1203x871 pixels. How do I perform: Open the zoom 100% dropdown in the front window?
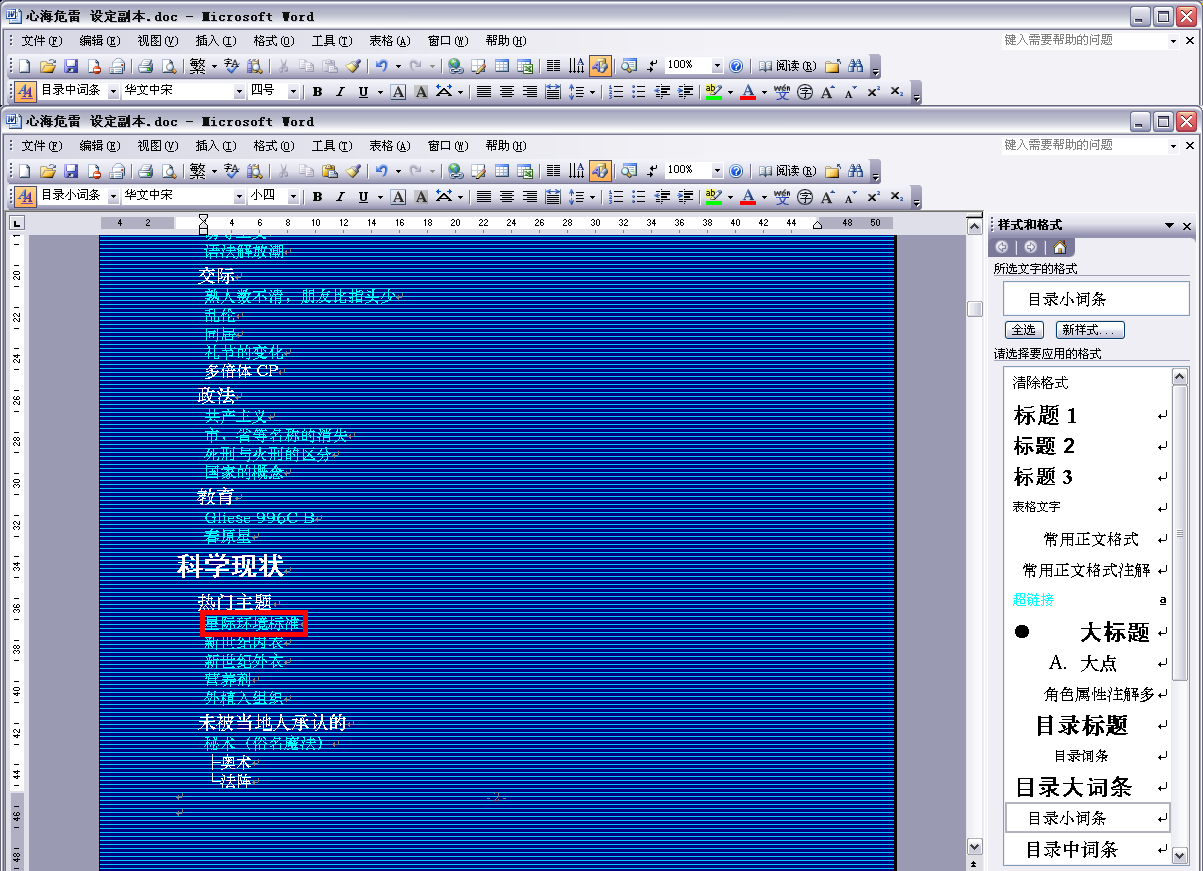coord(717,171)
